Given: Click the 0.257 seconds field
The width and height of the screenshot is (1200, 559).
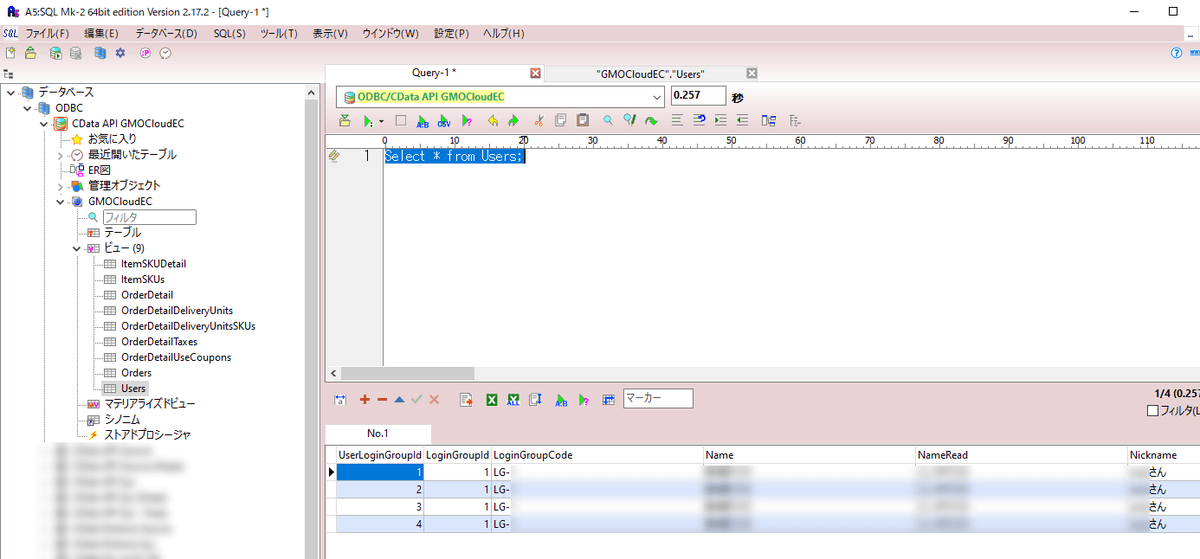Looking at the screenshot, I should 699,96.
